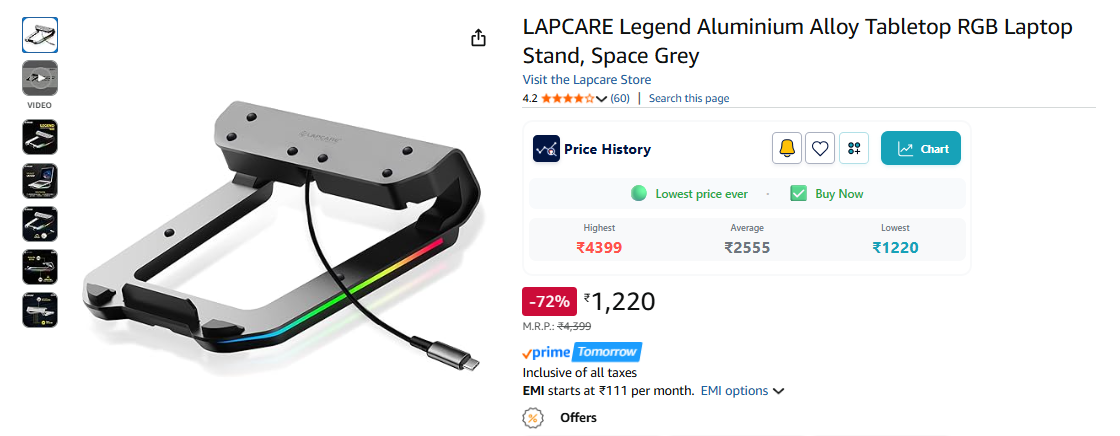The width and height of the screenshot is (1120, 436).
Task: Select the first product image thumbnail
Action: coord(40,35)
